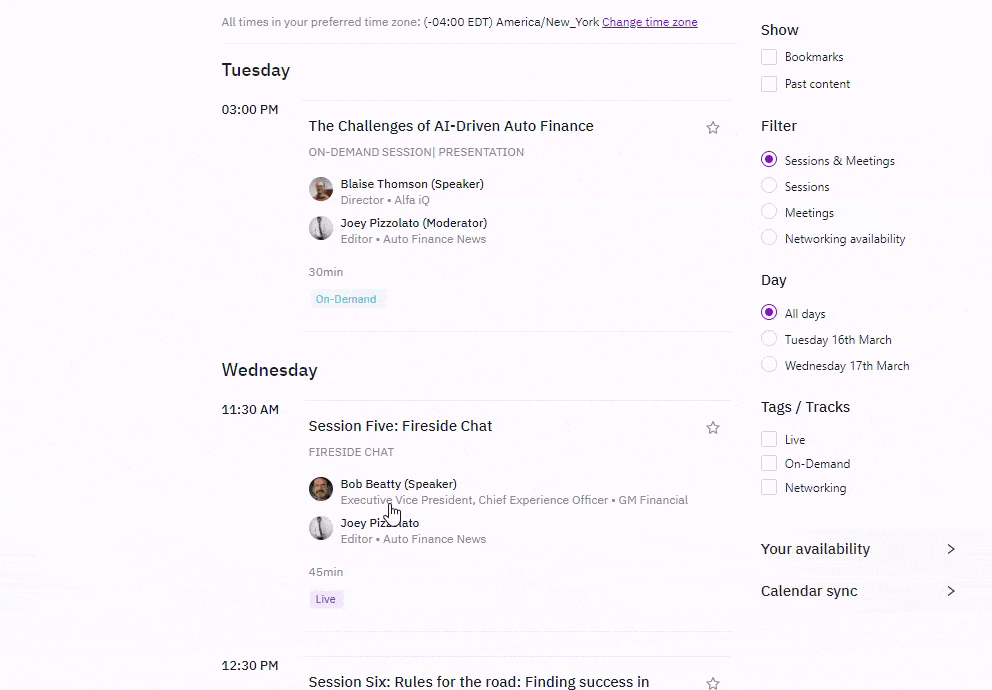Expand Calendar sync chevron arrow
Image resolution: width=992 pixels, height=690 pixels.
pos(951,591)
